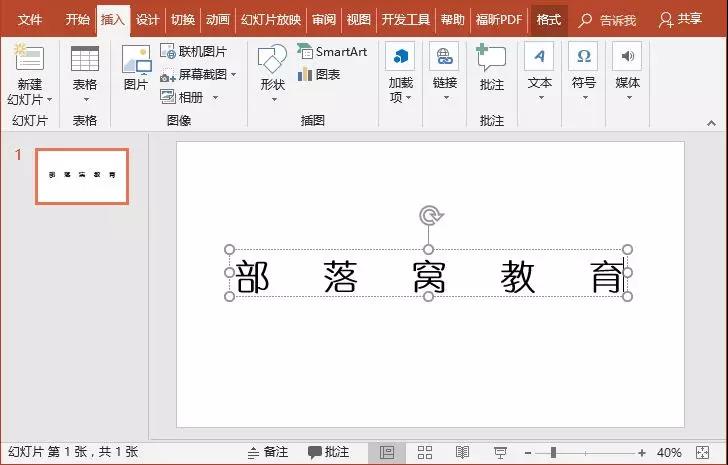This screenshot has height=465, width=728.
Task: Switch to the View (视图) tab
Action: click(x=358, y=20)
